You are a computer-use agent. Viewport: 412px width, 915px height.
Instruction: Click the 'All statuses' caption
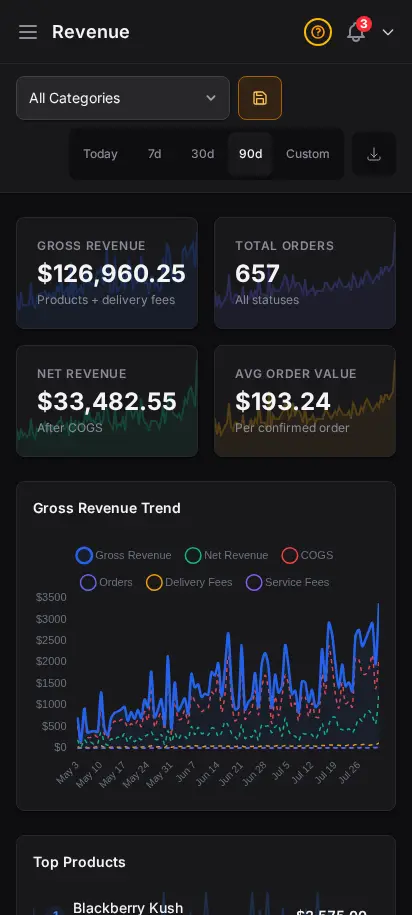pyautogui.click(x=267, y=300)
